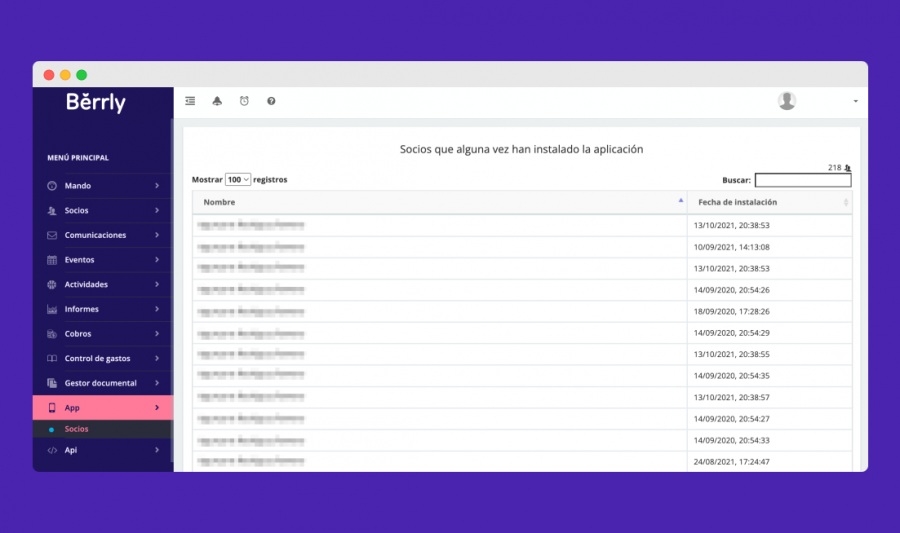Click the Socios people icon
This screenshot has height=533, width=900.
[52, 211]
